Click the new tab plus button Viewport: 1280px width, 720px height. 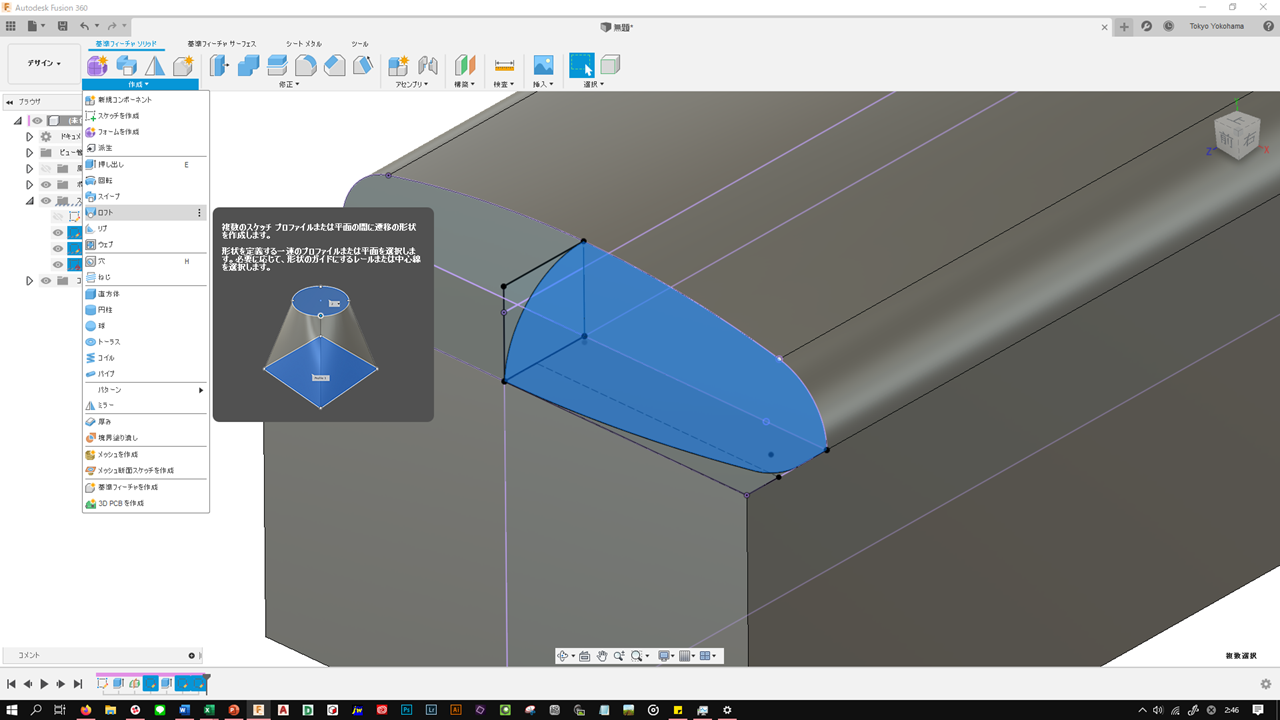[x=1124, y=27]
